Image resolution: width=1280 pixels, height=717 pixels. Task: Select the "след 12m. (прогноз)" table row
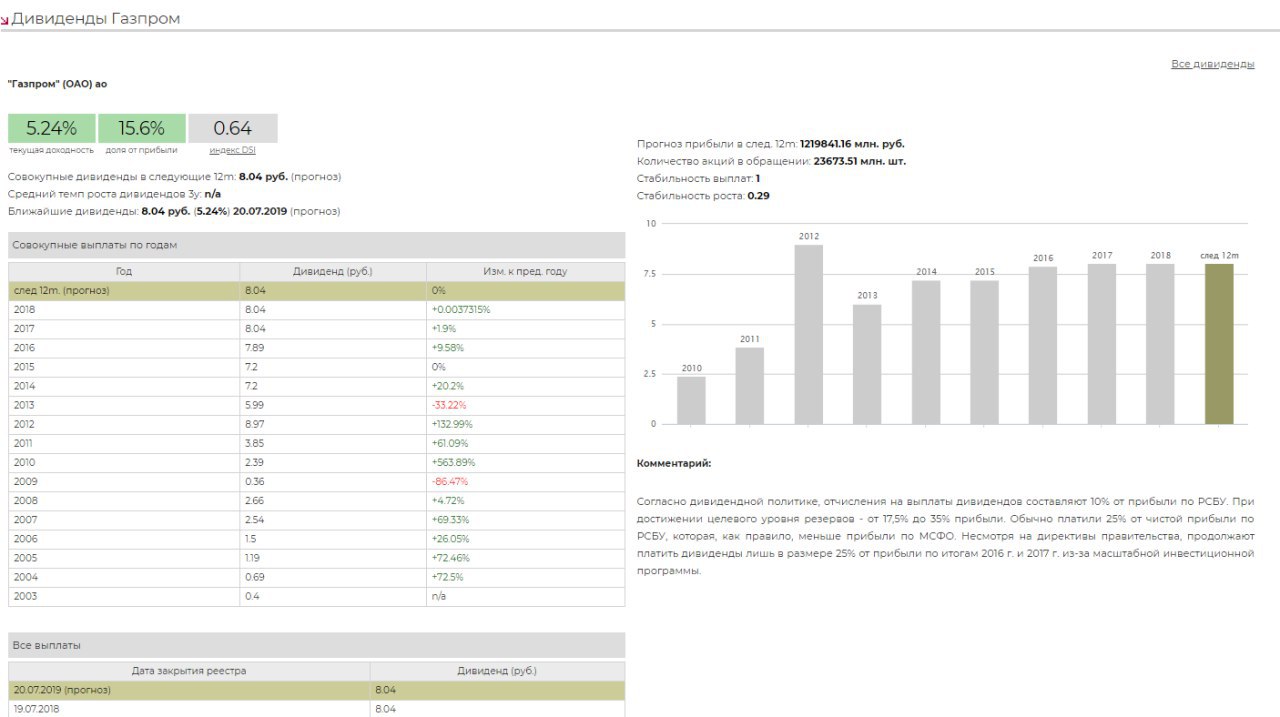(317, 290)
